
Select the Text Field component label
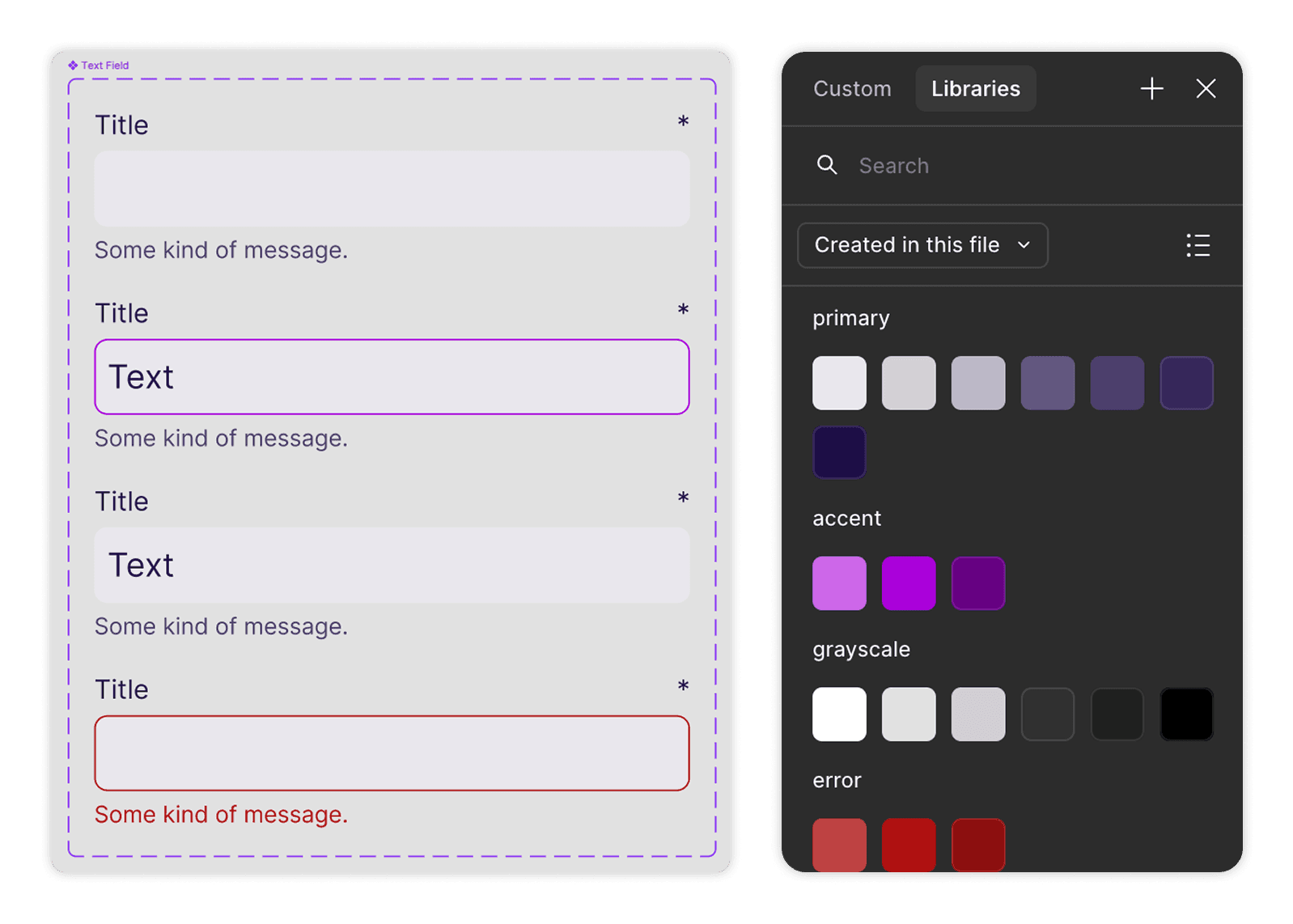point(99,66)
